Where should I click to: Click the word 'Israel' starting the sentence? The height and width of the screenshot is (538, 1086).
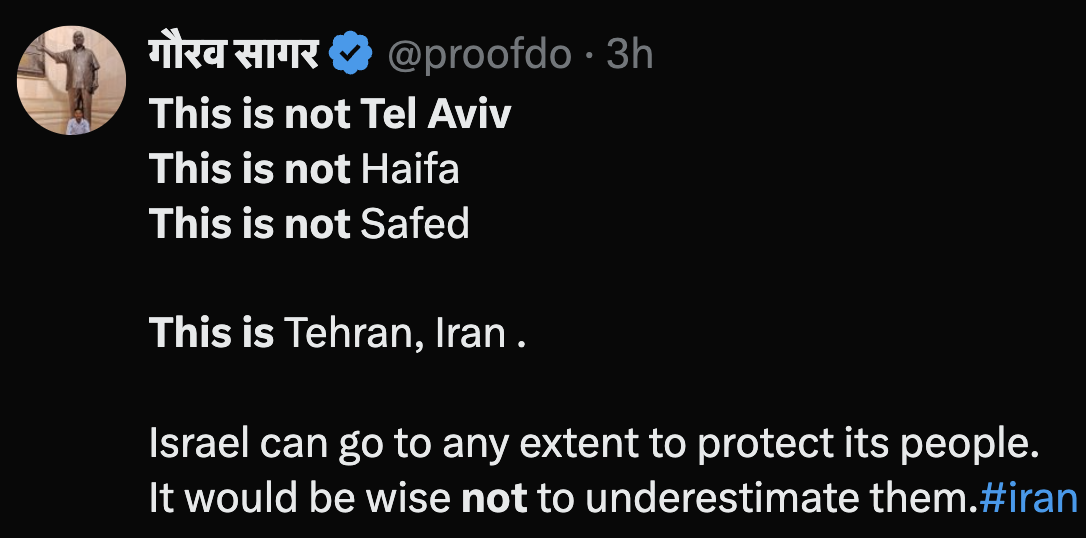198,444
